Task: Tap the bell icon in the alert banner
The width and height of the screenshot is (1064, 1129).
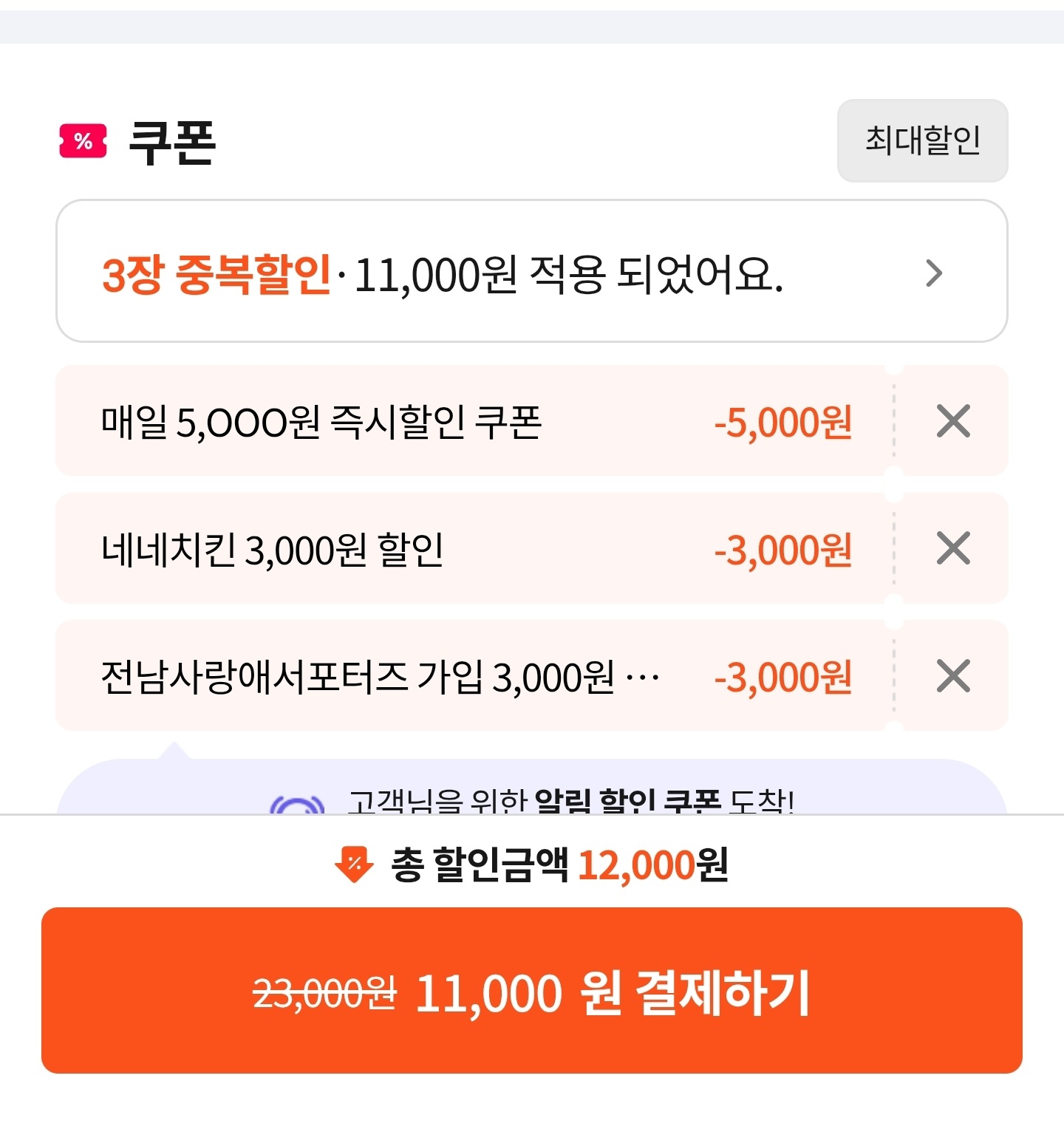Action: [x=298, y=805]
